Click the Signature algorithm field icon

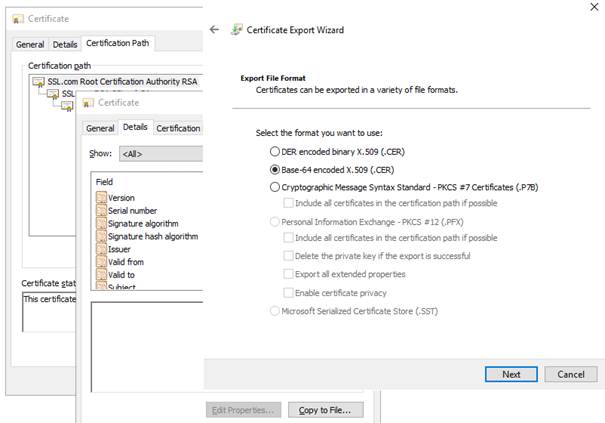(x=101, y=224)
